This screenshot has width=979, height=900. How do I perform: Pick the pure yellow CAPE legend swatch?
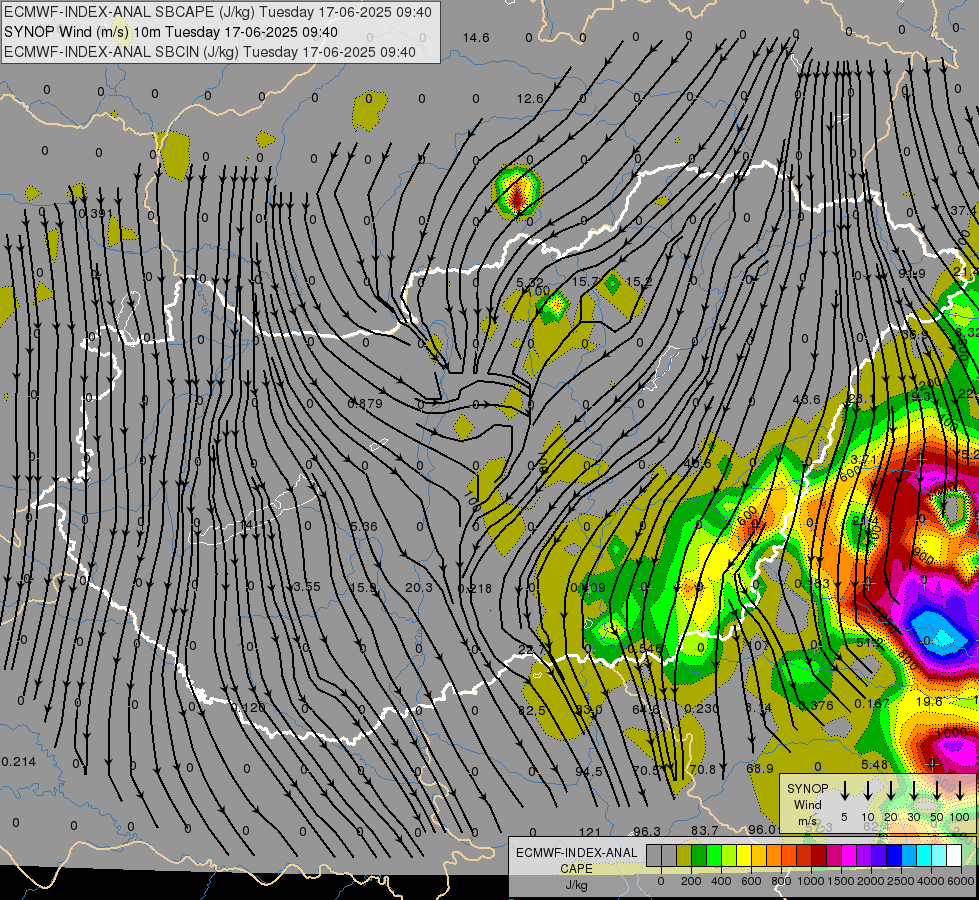pyautogui.click(x=744, y=856)
